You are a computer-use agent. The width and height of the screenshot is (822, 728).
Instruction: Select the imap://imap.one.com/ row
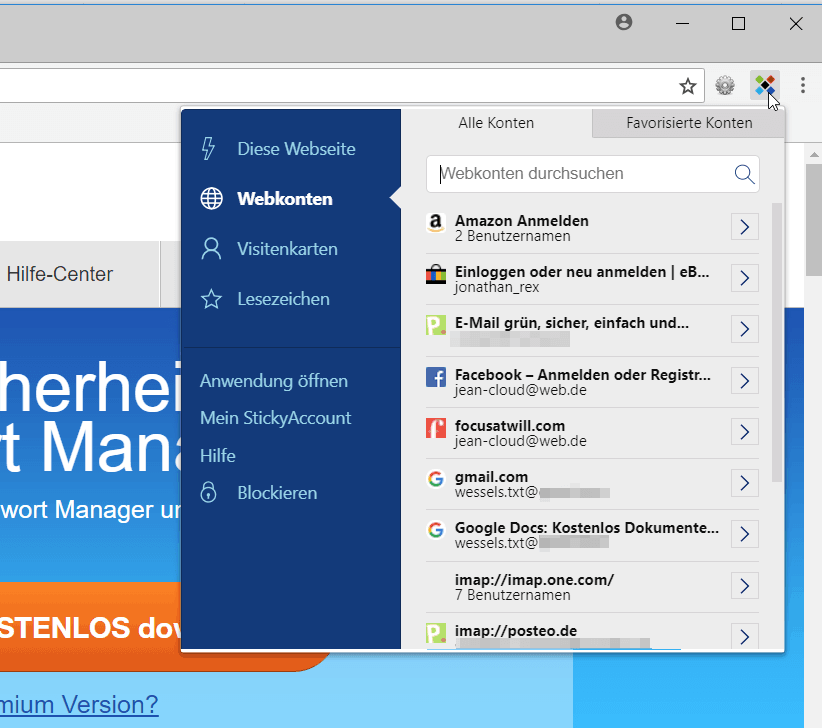click(592, 587)
